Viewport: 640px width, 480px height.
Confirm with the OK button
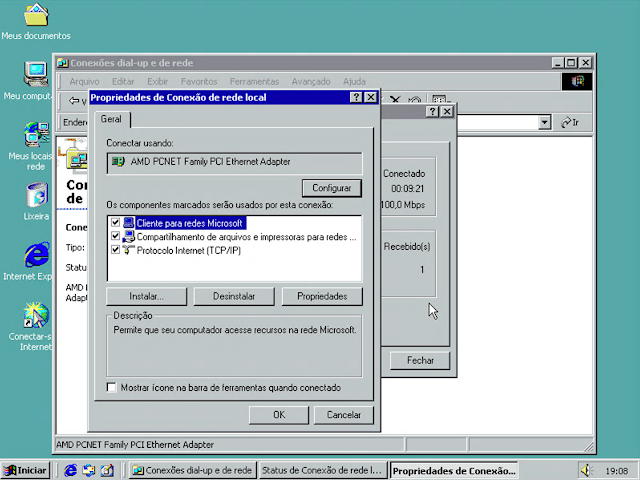[279, 415]
